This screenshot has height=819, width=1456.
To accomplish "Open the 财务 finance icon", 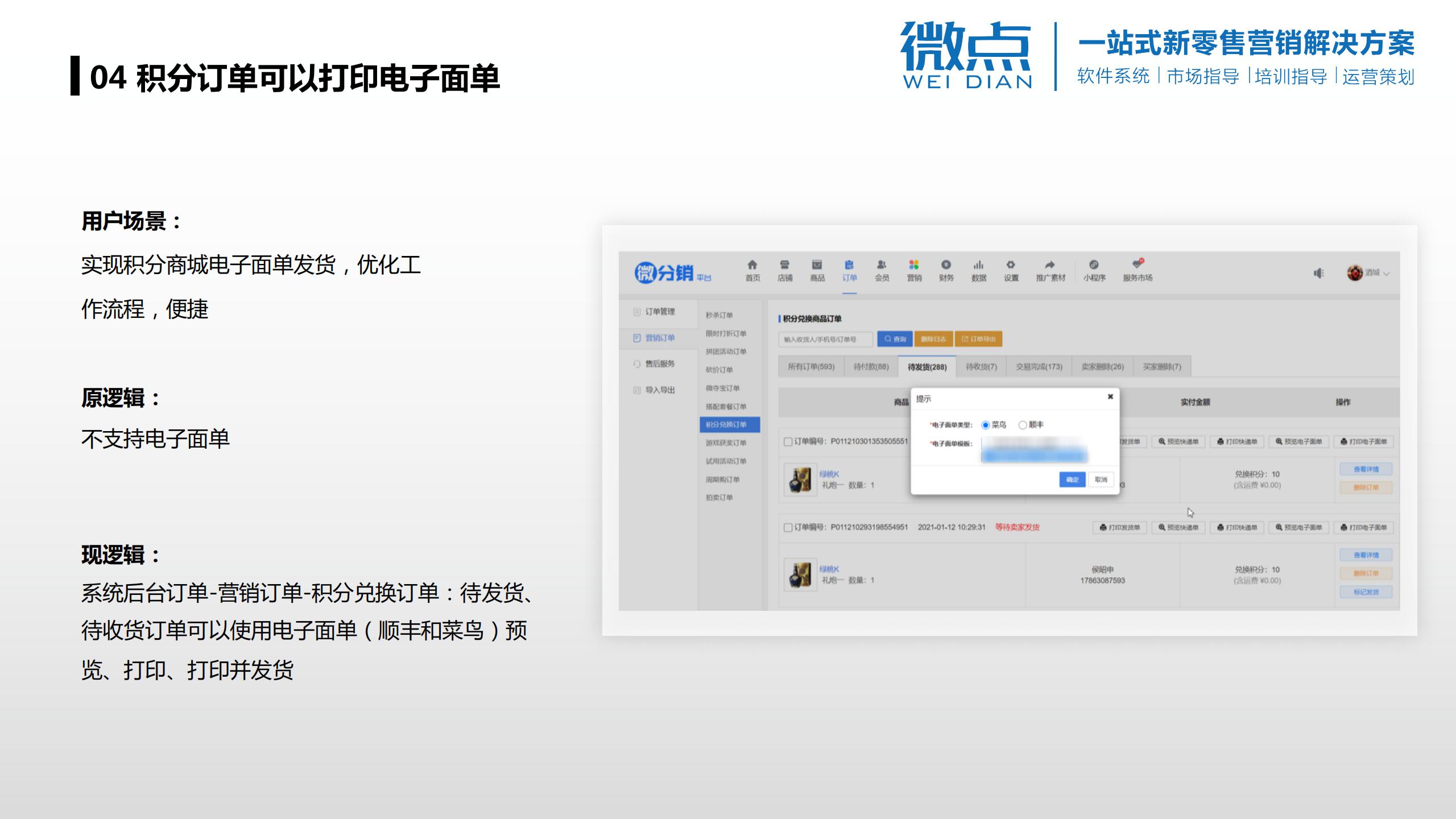I will [946, 265].
